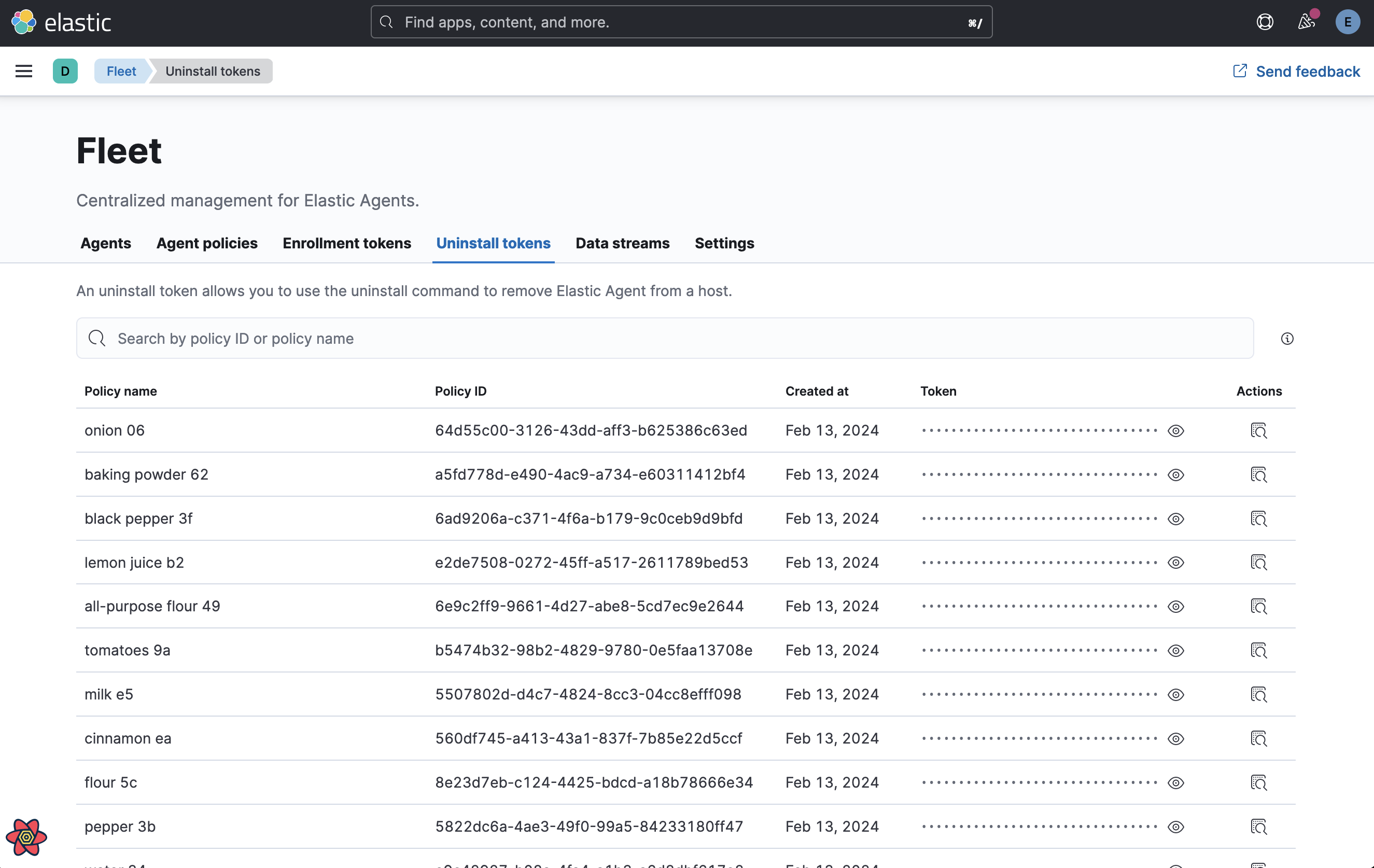
Task: Select policy ID 64d55c00-3126-43dd-aff3-b625386c63ed
Action: click(x=591, y=430)
